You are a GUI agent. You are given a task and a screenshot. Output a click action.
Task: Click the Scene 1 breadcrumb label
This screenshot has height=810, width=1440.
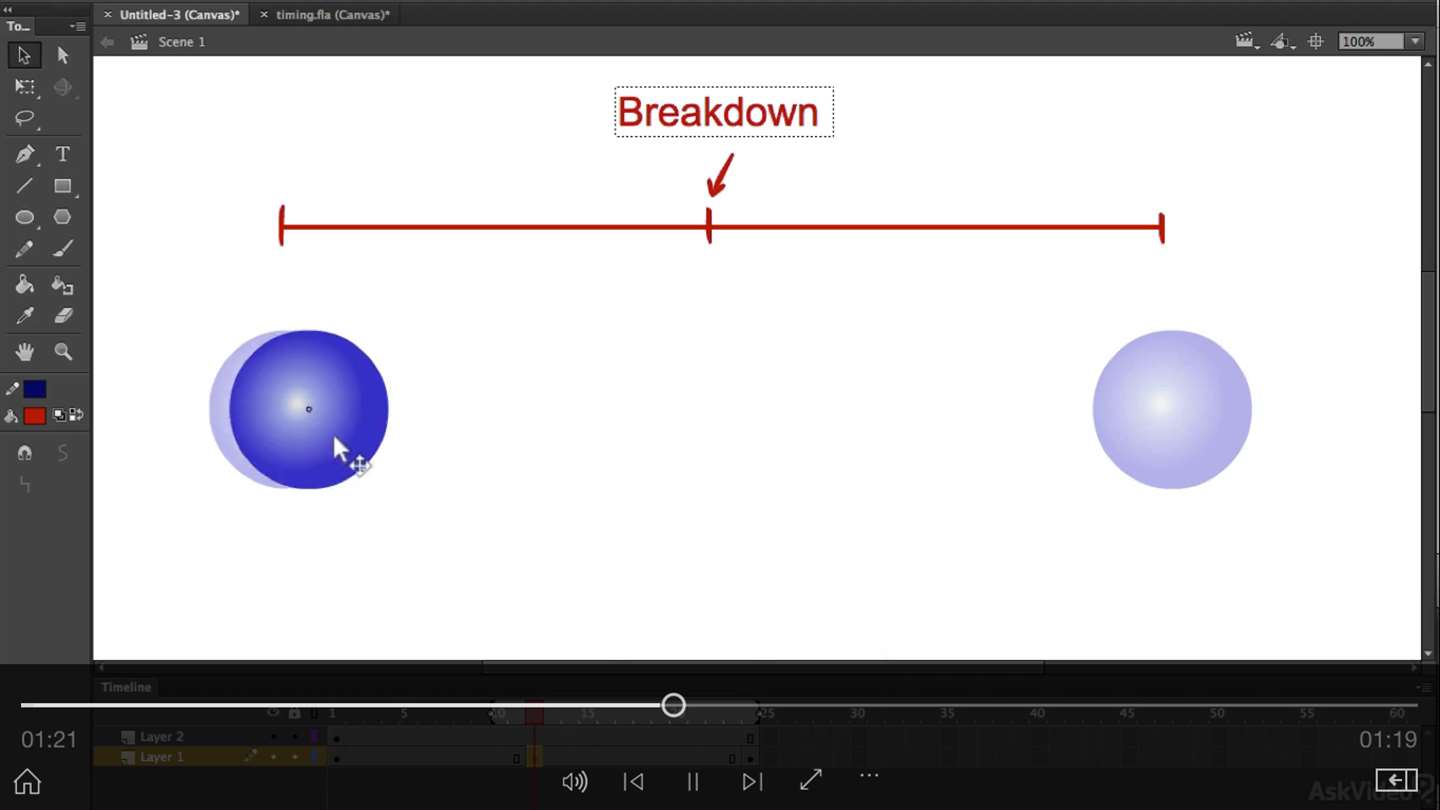click(181, 42)
